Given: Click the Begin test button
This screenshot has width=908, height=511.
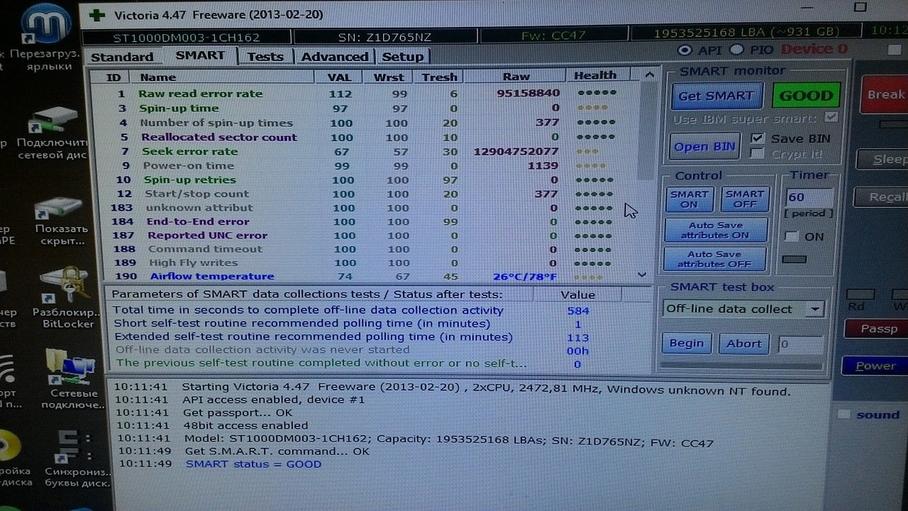Looking at the screenshot, I should (x=686, y=343).
